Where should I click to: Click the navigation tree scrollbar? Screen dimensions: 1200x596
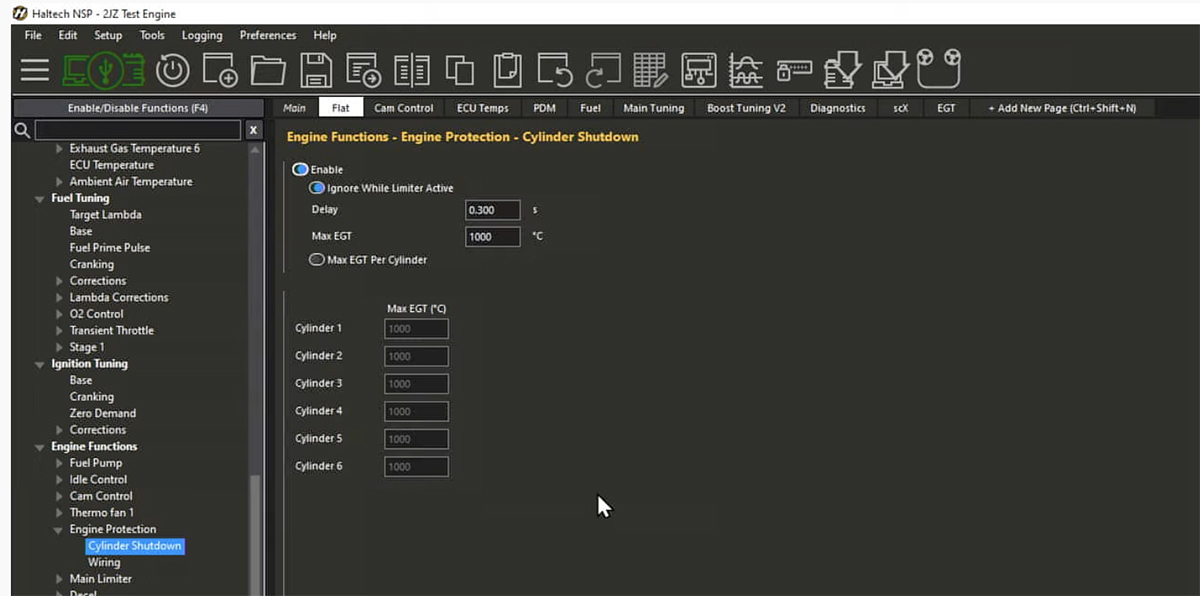pos(255,535)
